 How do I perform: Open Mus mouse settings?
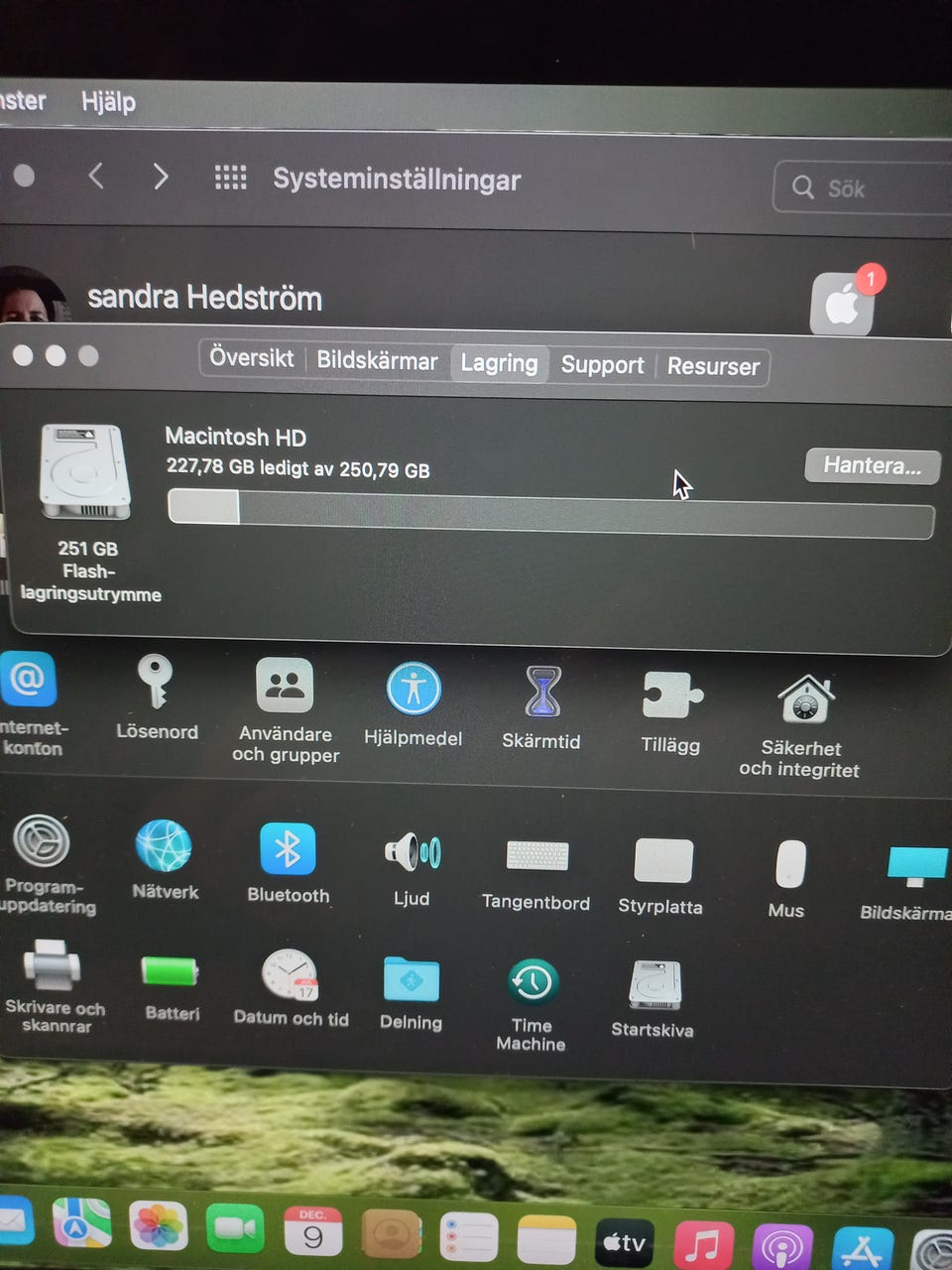click(x=790, y=864)
